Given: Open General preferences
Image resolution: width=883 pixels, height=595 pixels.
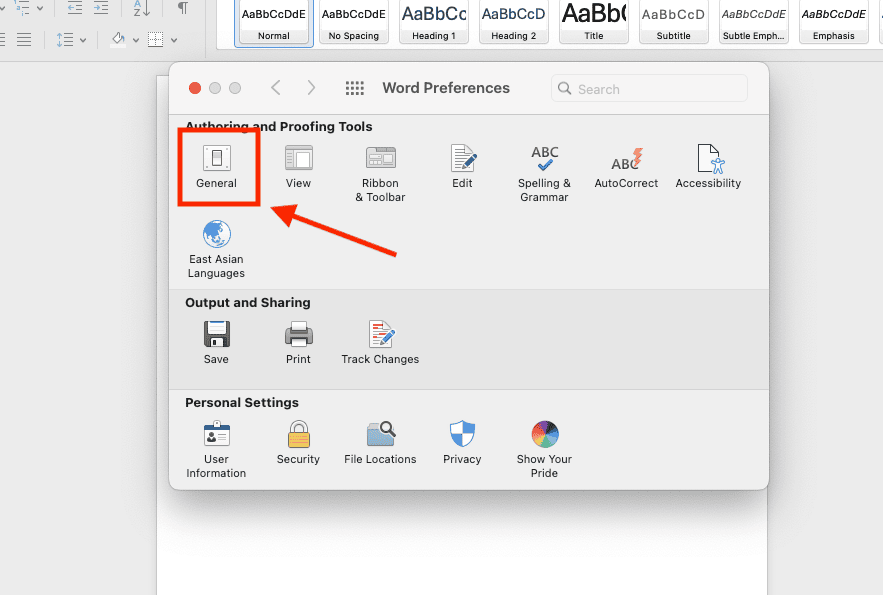Looking at the screenshot, I should 217,167.
